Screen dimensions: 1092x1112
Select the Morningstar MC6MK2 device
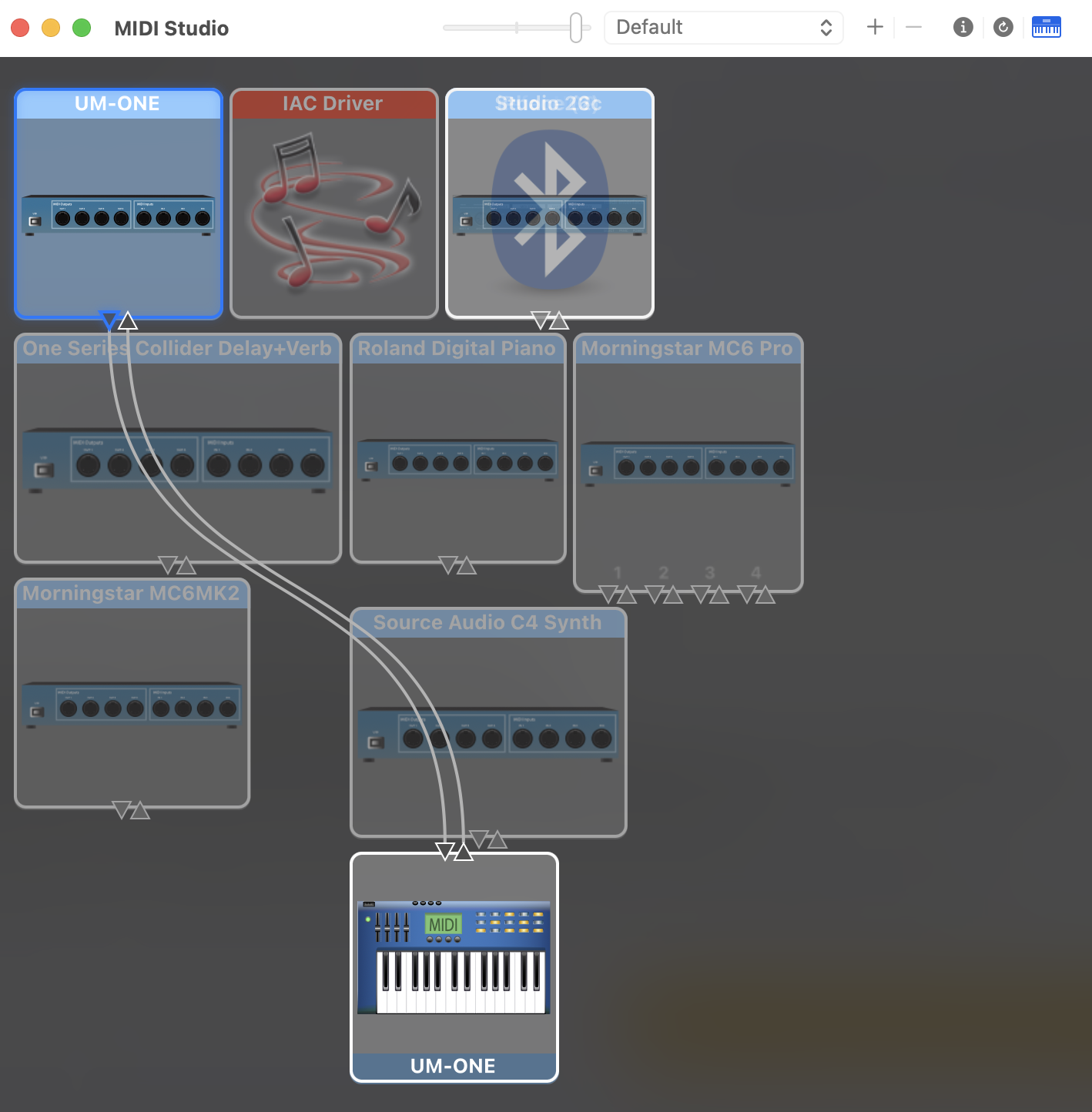(132, 693)
